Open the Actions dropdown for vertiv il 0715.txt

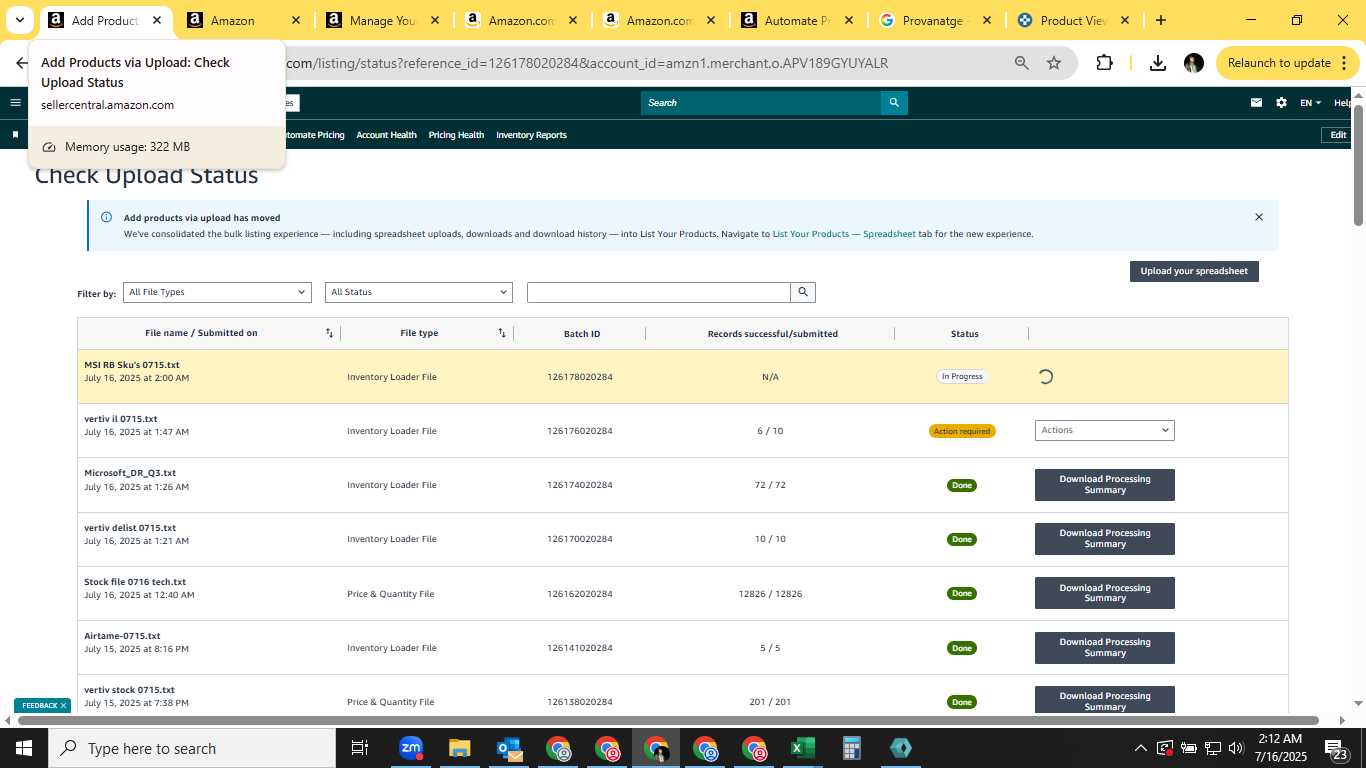pos(1105,430)
